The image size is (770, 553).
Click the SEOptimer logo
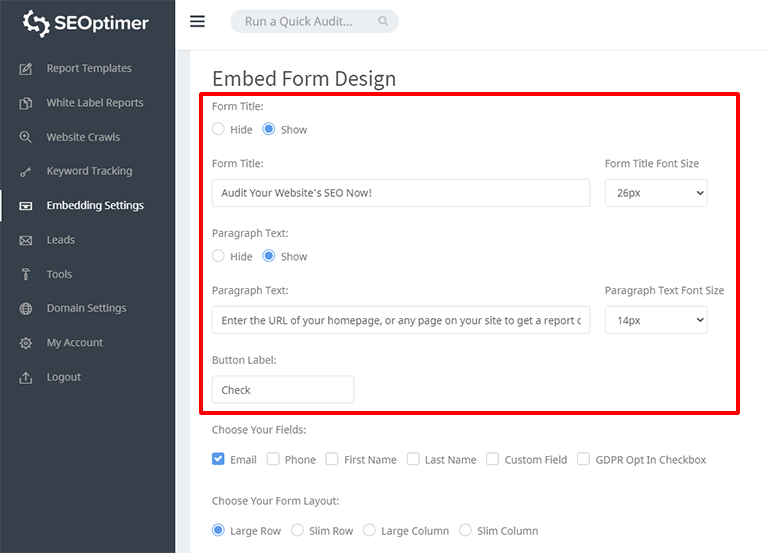[x=87, y=22]
